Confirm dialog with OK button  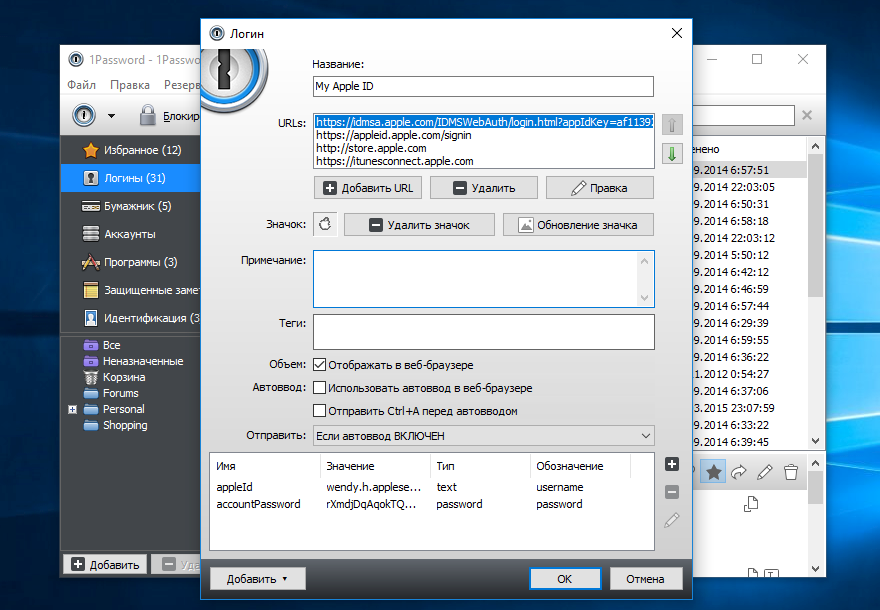coord(565,579)
